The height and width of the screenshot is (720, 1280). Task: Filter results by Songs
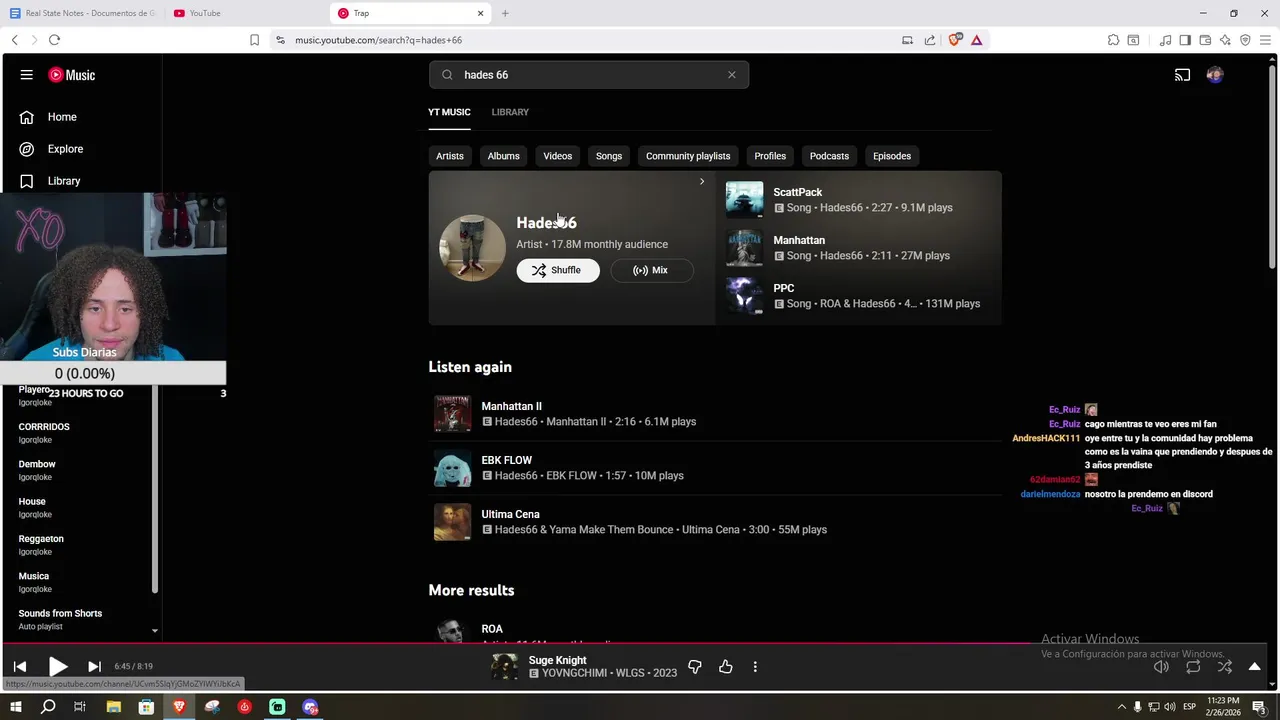[x=609, y=156]
